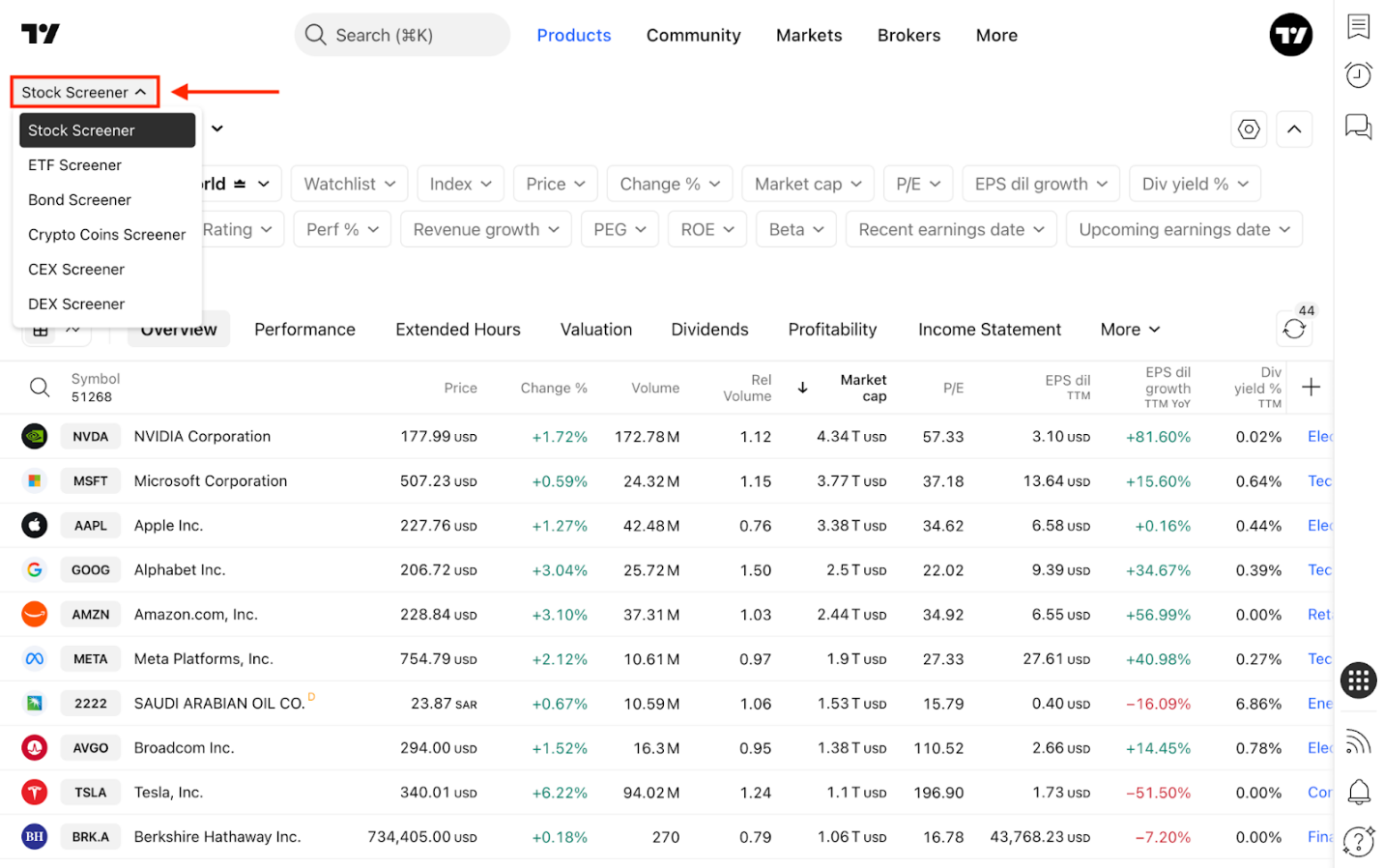Open the P/E filter dropdown
This screenshot has width=1383, height=868.
tap(918, 184)
